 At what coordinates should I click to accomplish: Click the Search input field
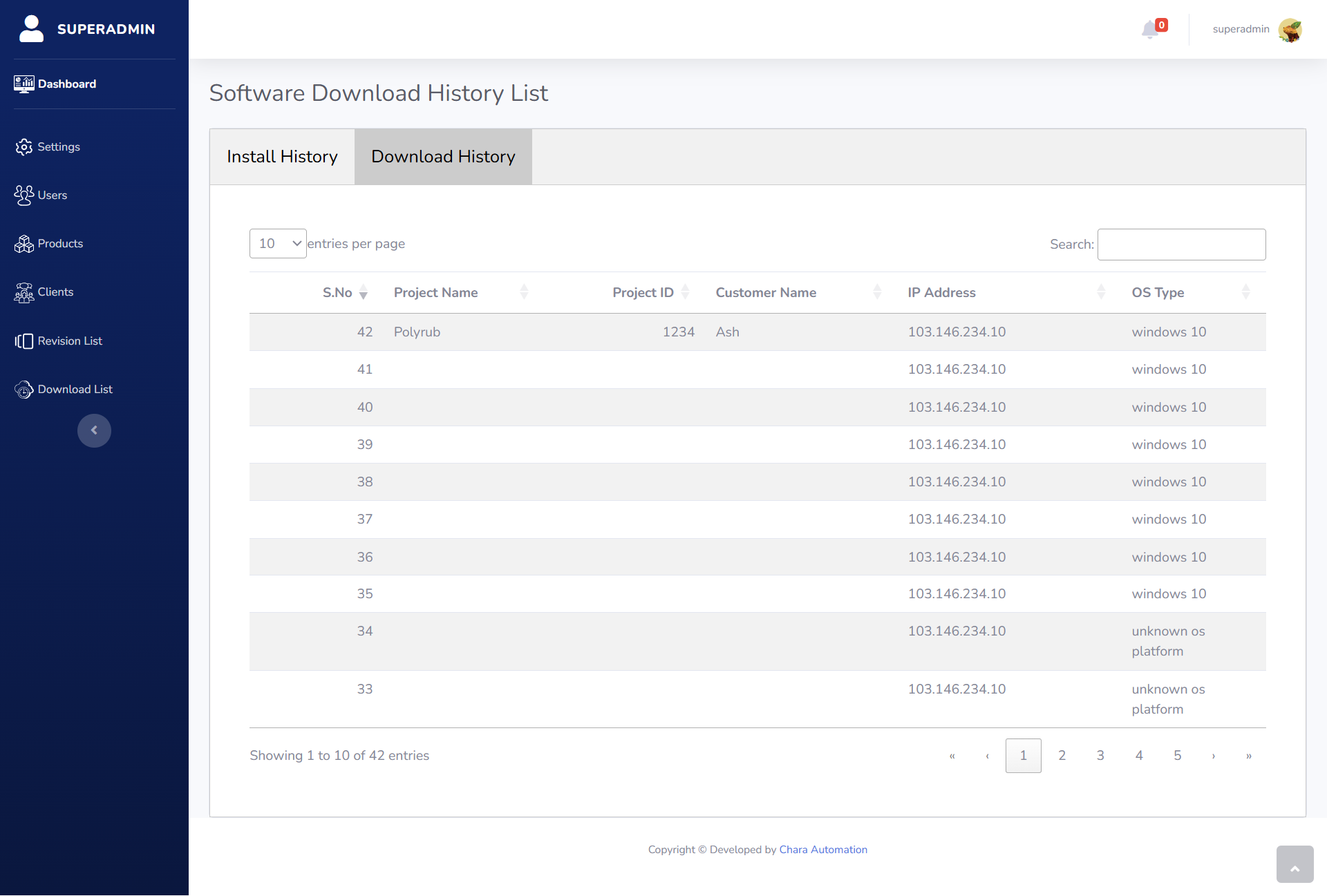(1181, 245)
